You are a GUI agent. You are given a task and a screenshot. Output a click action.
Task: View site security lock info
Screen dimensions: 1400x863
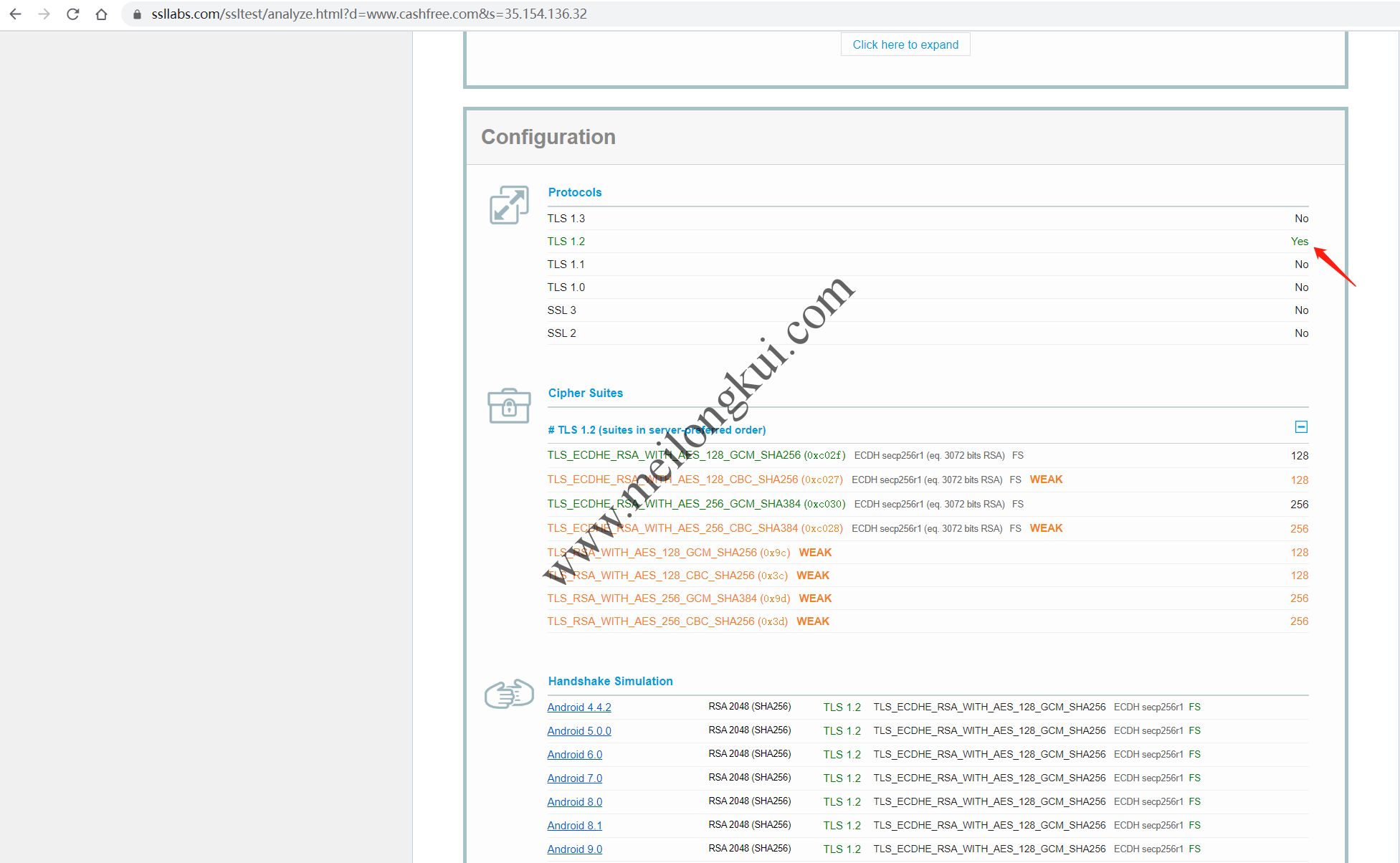[x=137, y=14]
